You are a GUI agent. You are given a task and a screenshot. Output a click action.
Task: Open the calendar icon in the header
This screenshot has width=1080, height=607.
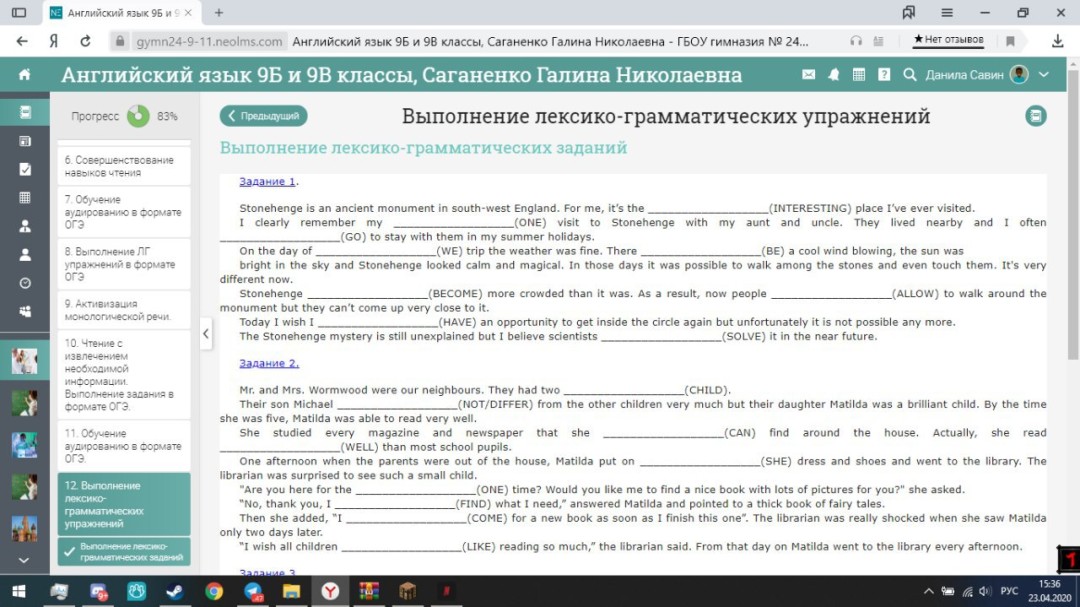click(x=859, y=75)
